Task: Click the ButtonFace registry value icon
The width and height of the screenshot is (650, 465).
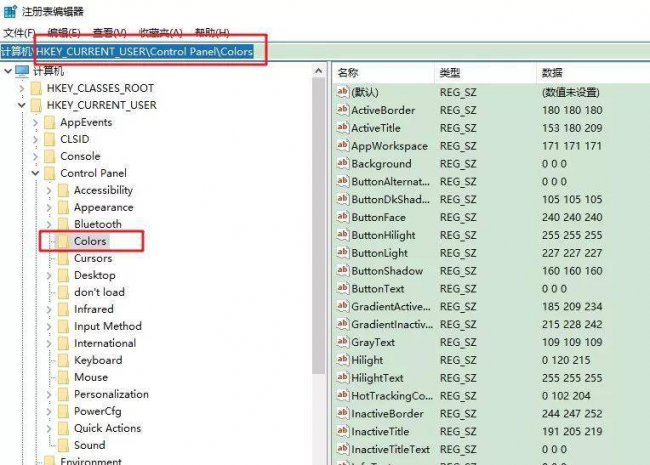Action: (x=342, y=217)
